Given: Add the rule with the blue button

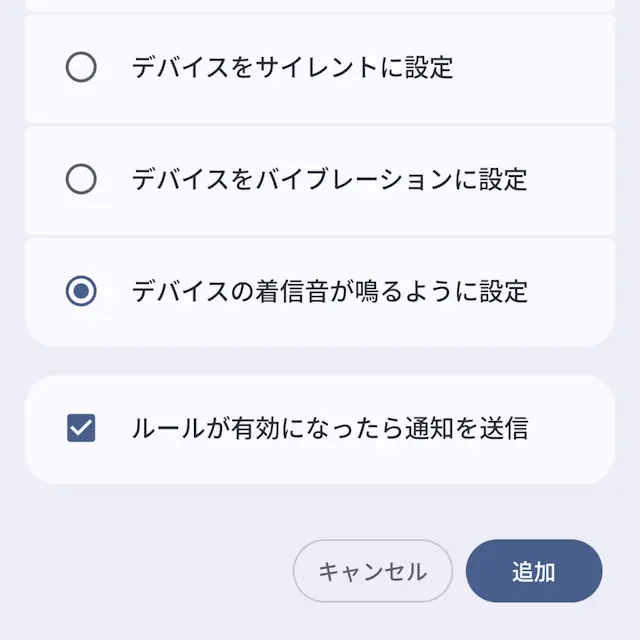Looking at the screenshot, I should (x=534, y=572).
